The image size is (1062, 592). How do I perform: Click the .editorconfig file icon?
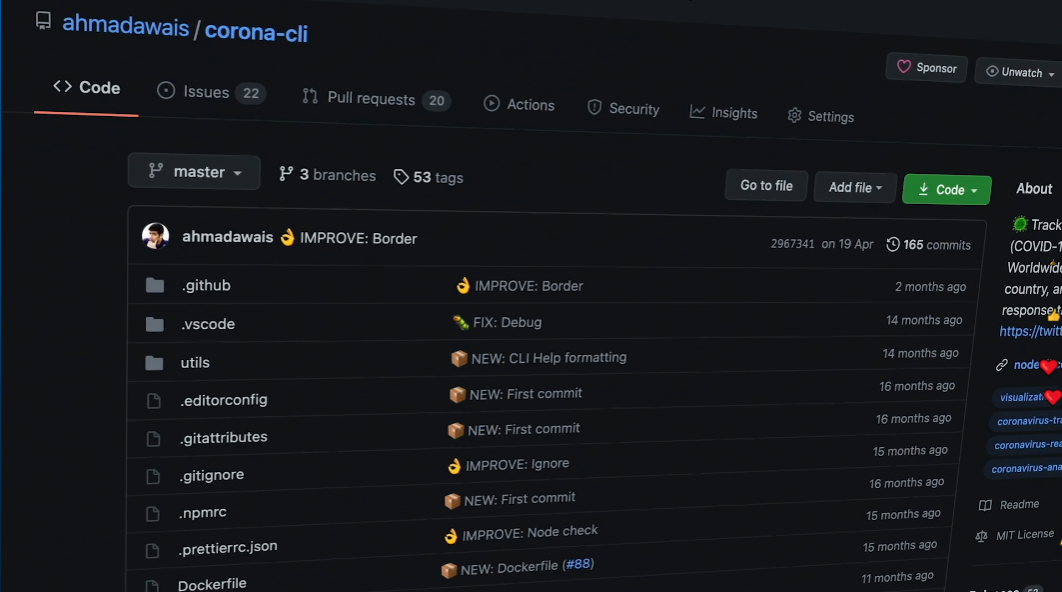pyautogui.click(x=154, y=401)
